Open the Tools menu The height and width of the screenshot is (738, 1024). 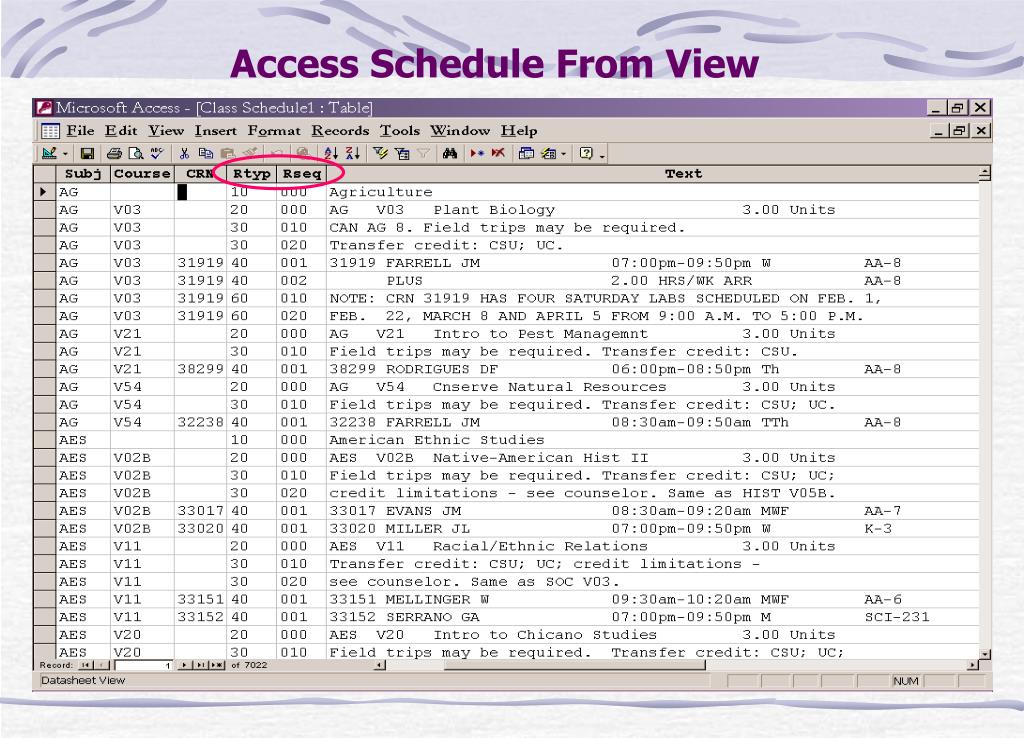[400, 131]
